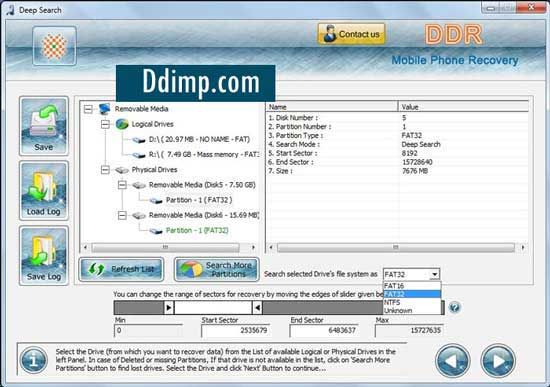Click the '15728640' end sector value

pos(417,162)
